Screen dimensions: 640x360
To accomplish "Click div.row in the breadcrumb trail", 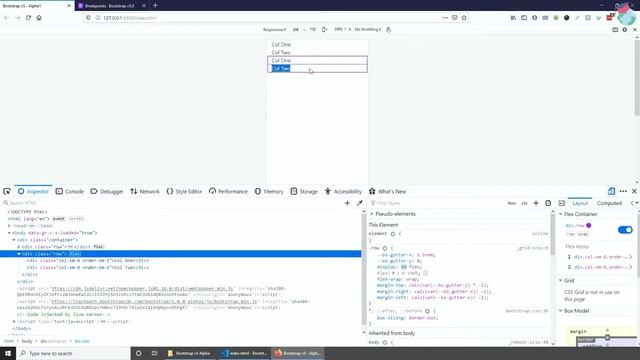I will 82,341.
